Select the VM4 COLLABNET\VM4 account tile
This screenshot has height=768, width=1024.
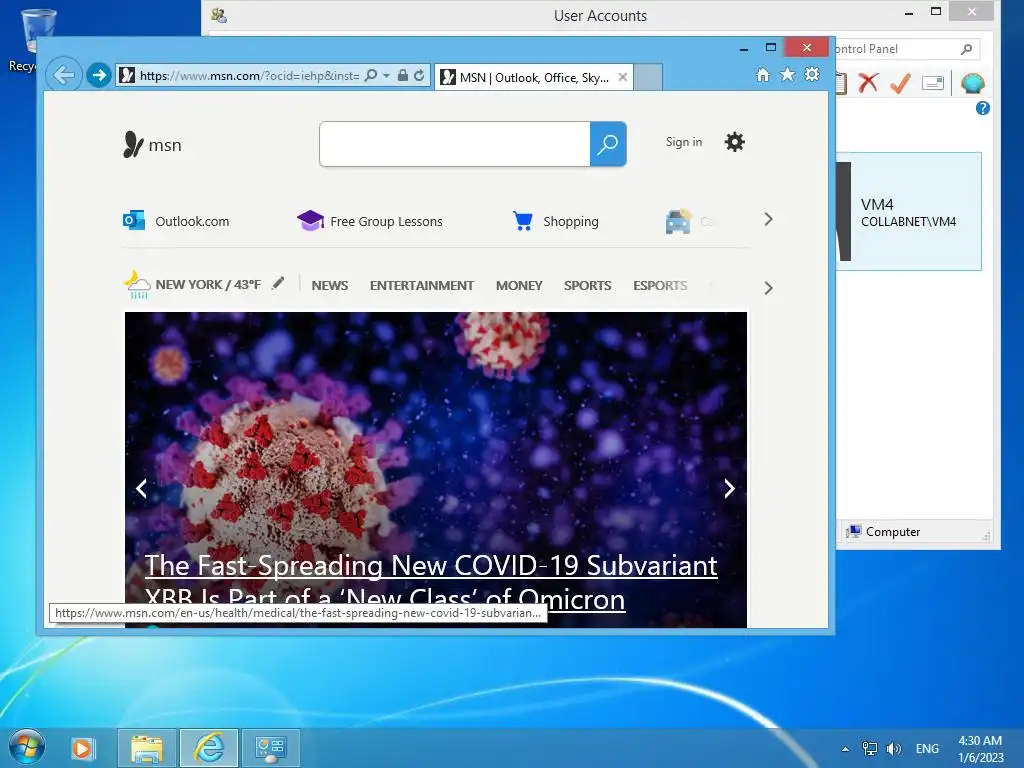(908, 212)
